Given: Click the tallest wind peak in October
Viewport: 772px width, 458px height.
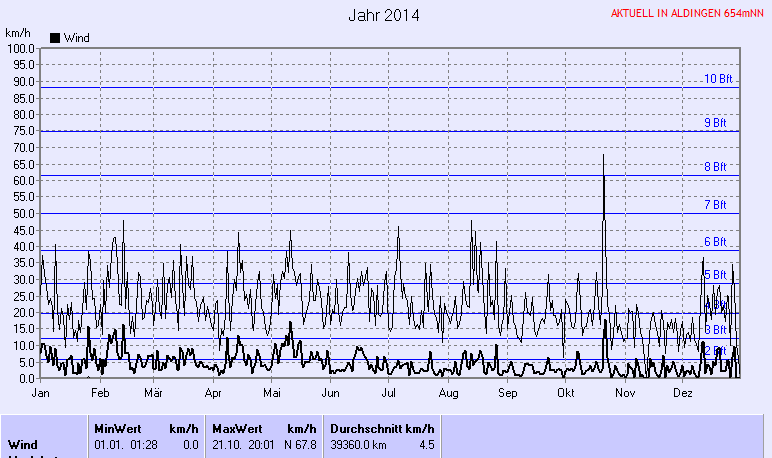Looking at the screenshot, I should [x=604, y=156].
